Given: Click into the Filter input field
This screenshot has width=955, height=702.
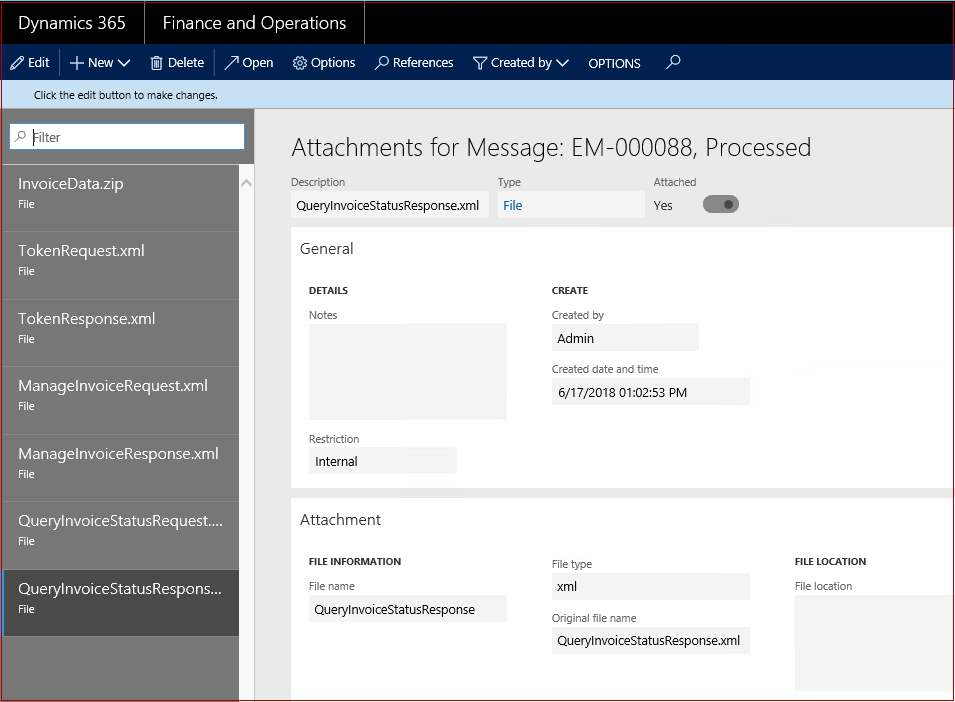Looking at the screenshot, I should tap(127, 136).
